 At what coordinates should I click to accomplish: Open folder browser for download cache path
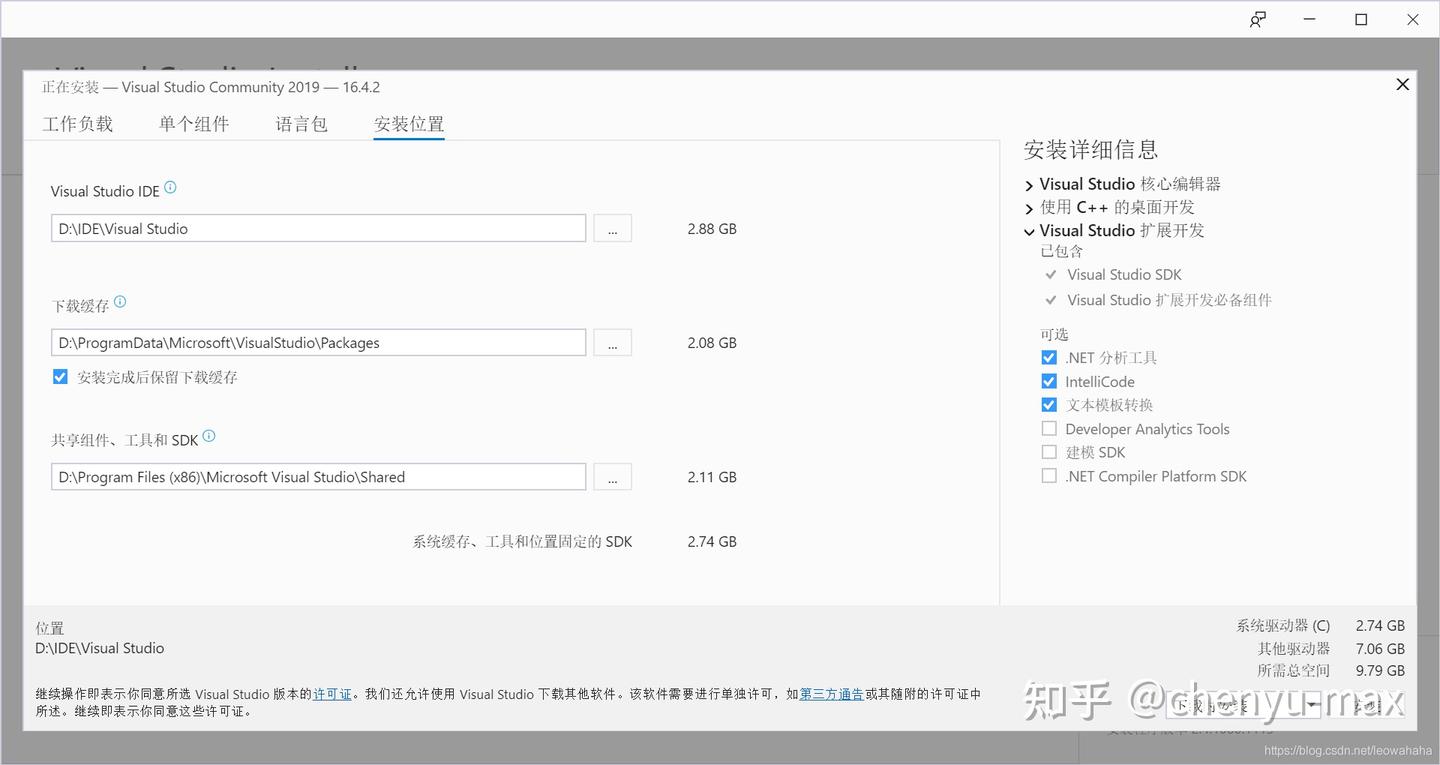612,342
